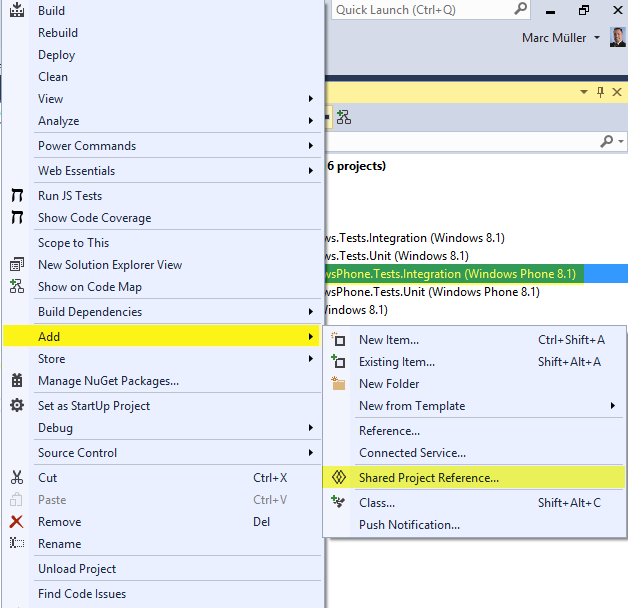Click the "6 projects)" solution node text
This screenshot has width=628, height=608.
pos(356,166)
